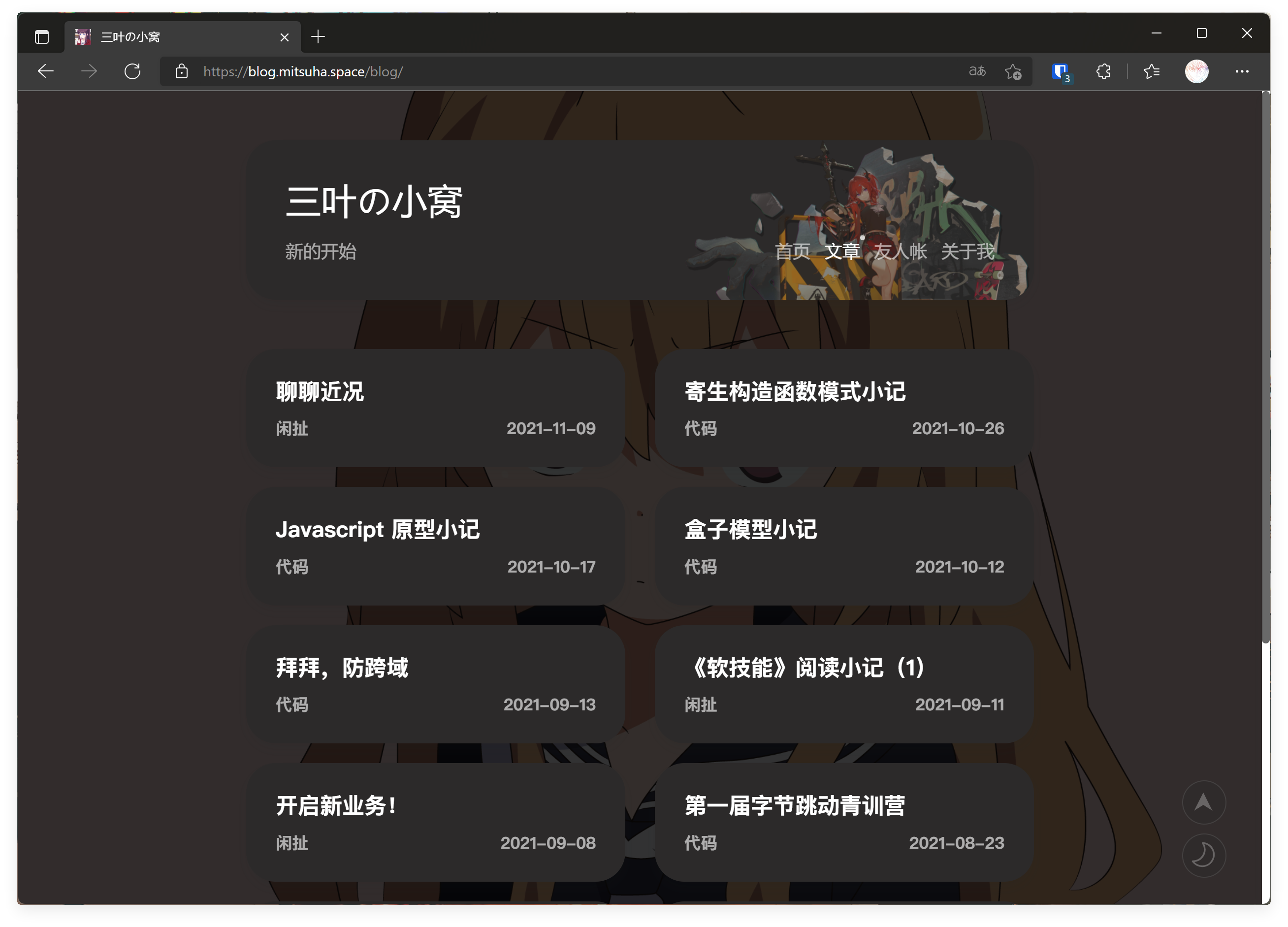Click the browser back arrow
The width and height of the screenshot is (1288, 927).
45,71
